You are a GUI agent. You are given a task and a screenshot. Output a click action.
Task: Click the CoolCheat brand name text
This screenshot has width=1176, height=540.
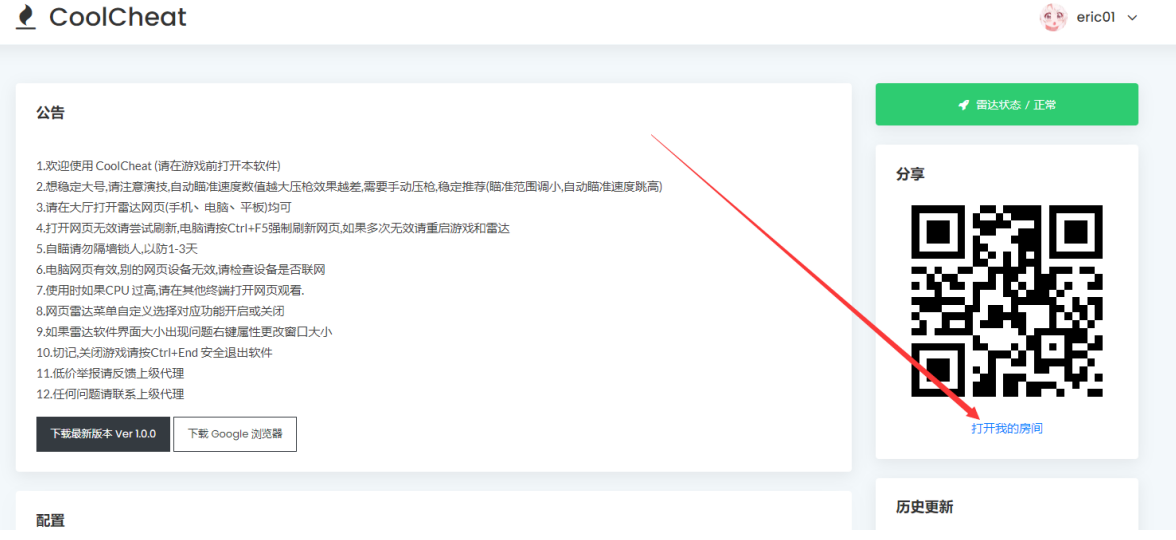click(x=118, y=16)
